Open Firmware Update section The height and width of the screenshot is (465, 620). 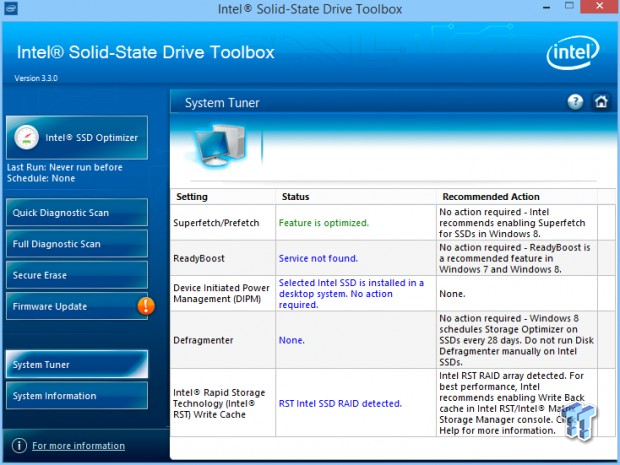[70, 306]
